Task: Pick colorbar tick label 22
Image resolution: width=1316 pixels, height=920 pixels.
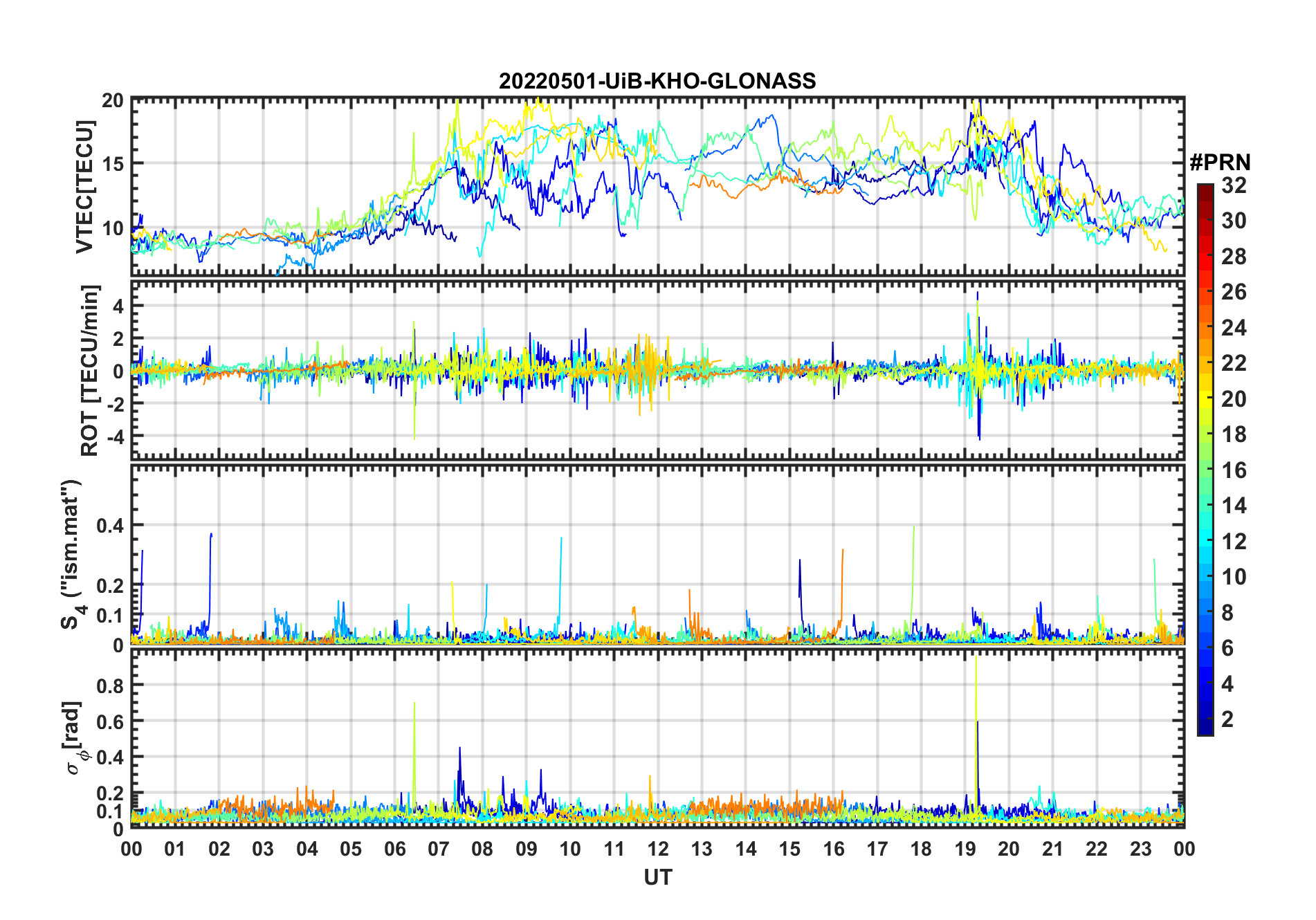Action: (x=1234, y=363)
